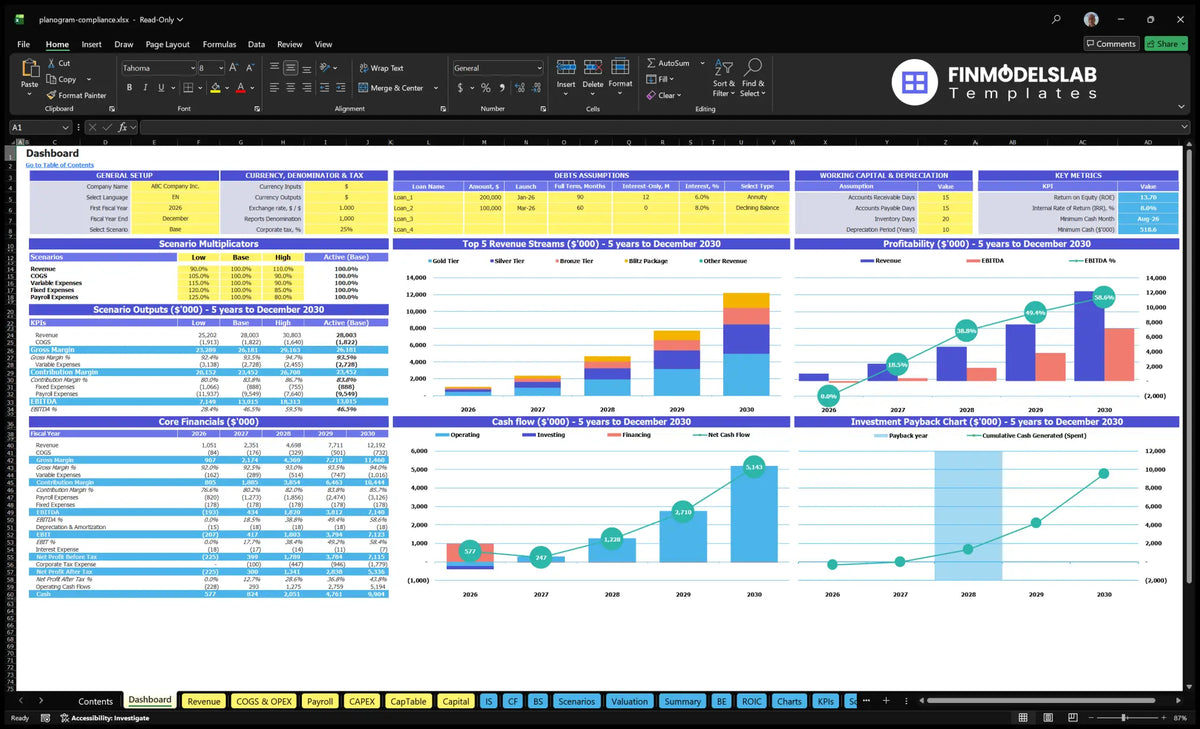Open the View ribbon tab
Viewport: 1200px width, 729px height.
[x=323, y=44]
